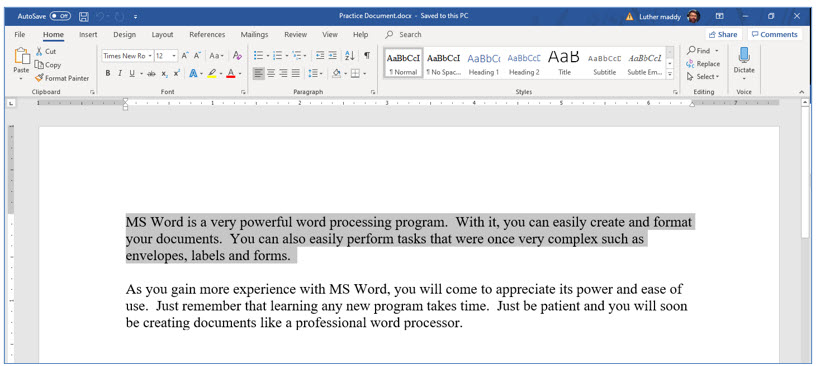Screen dimensions: 818x366
Task: Open the font size dropdown
Action: point(174,56)
